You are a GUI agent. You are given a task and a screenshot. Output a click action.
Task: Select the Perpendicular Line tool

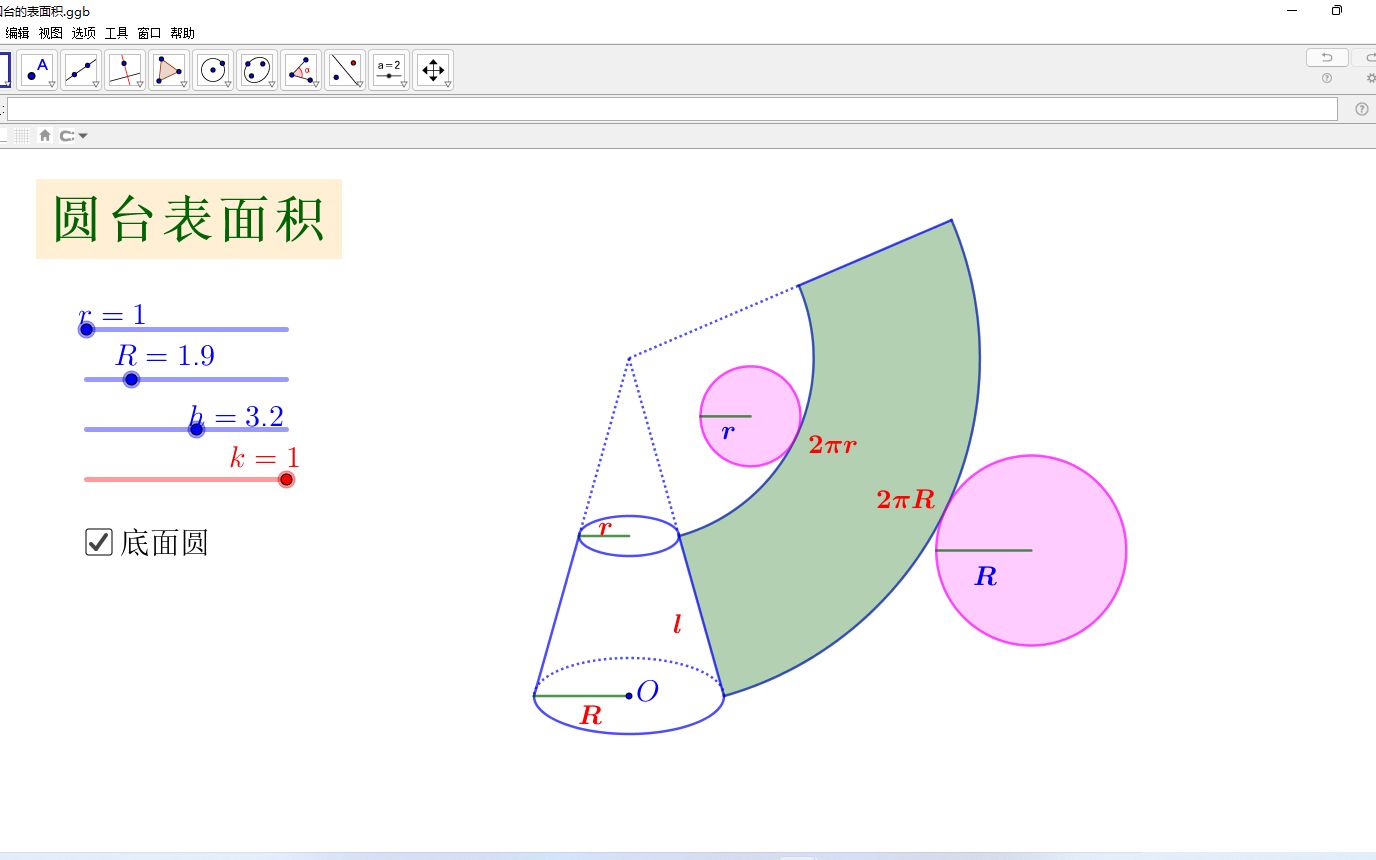pyautogui.click(x=125, y=70)
